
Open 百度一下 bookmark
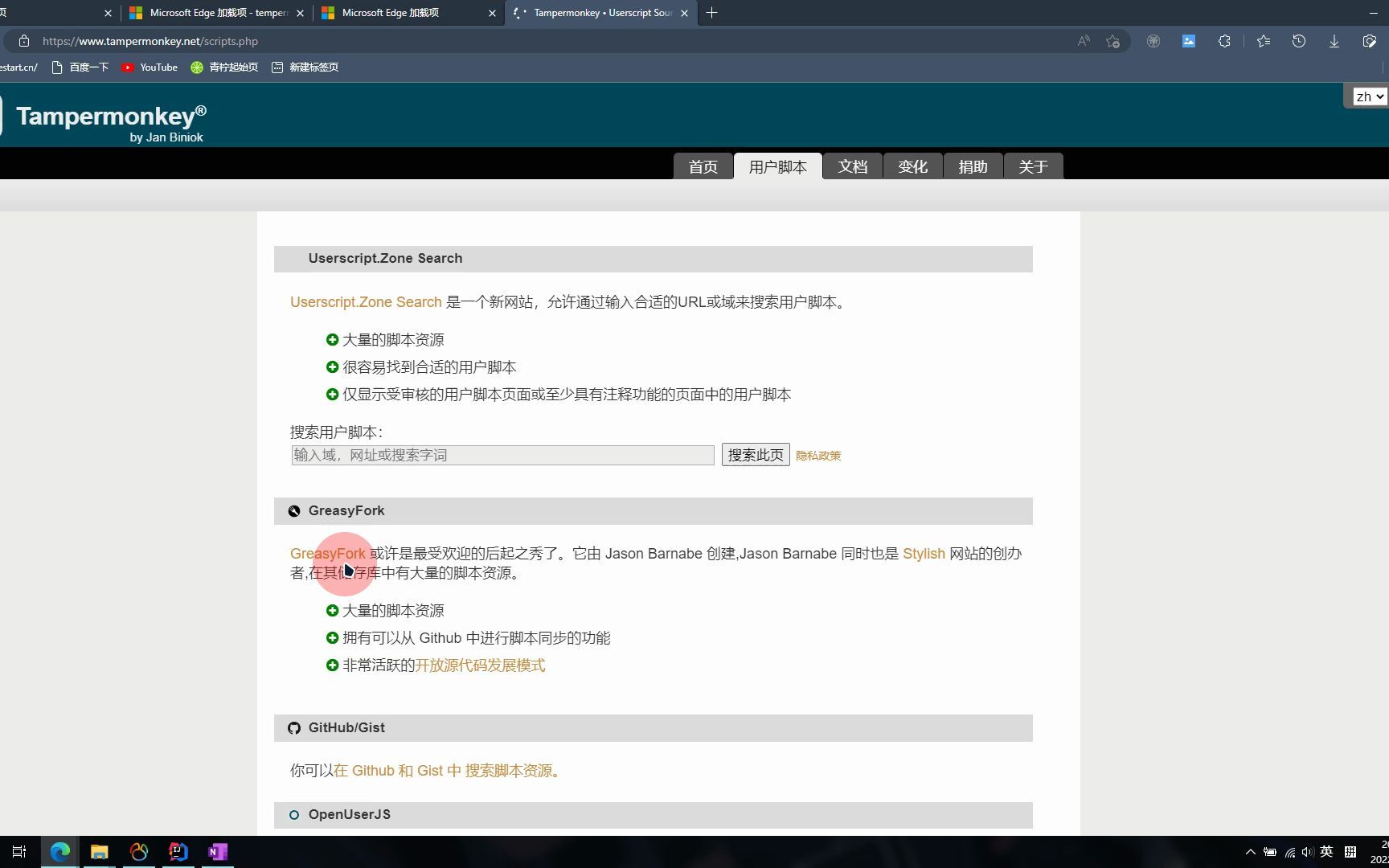tap(80, 68)
